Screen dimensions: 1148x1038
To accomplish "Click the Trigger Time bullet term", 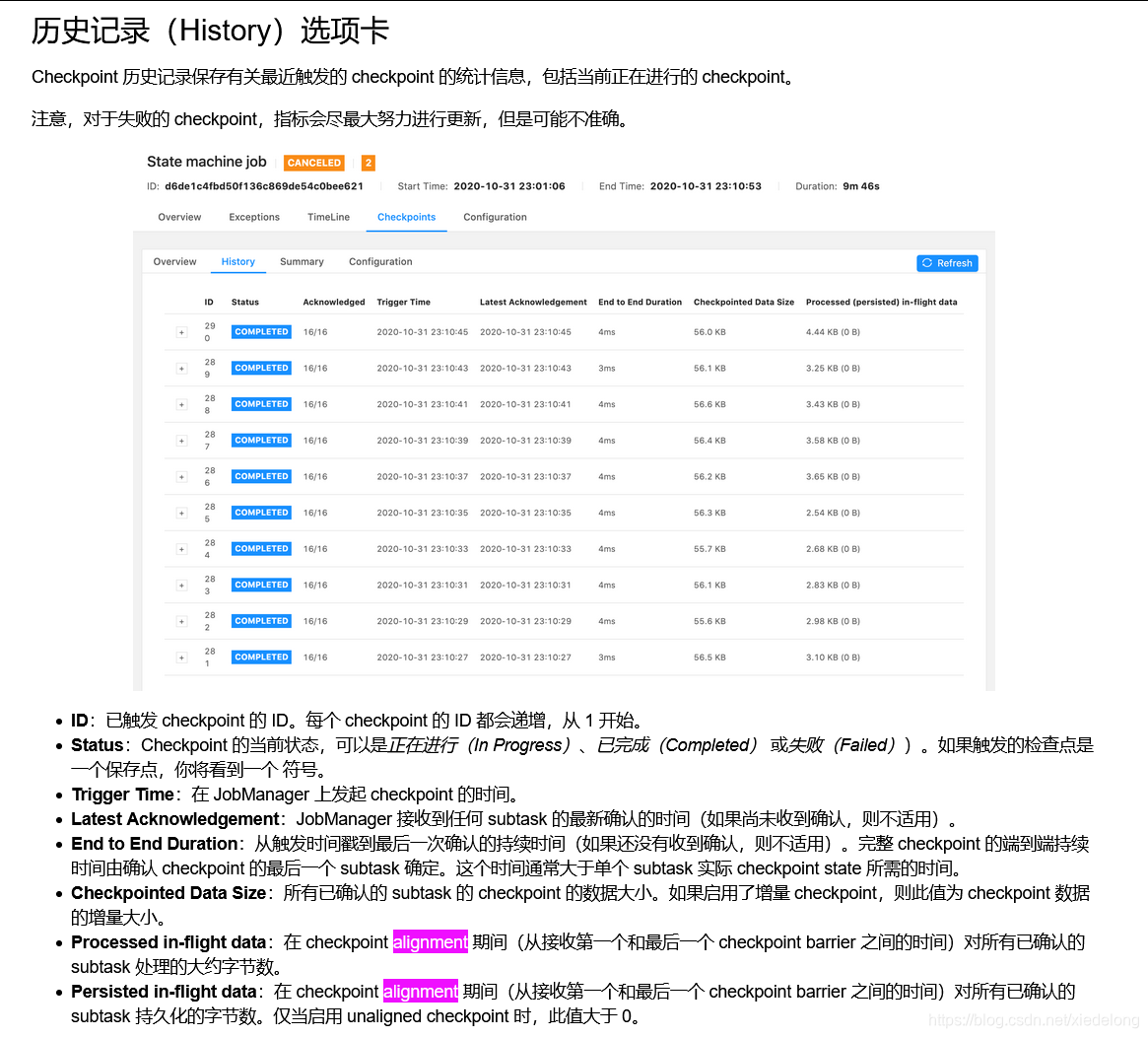I will point(122,795).
